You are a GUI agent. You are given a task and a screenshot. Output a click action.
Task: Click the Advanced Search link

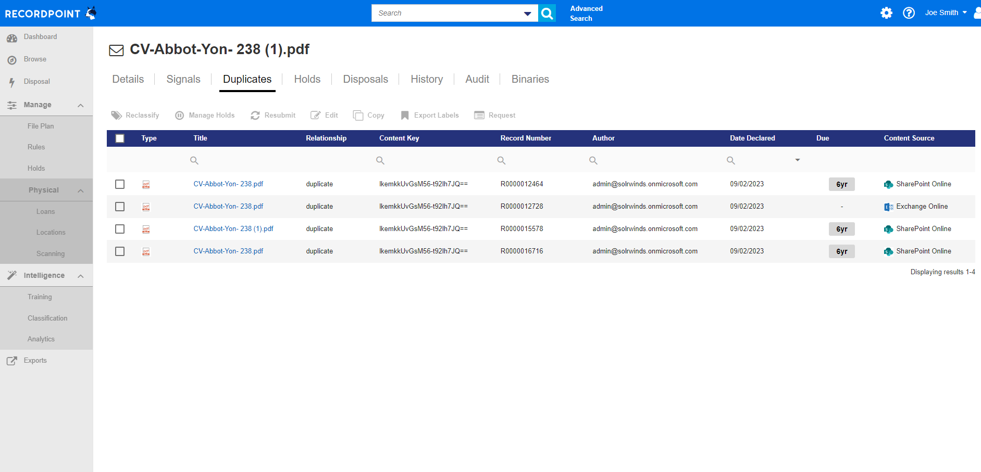coord(586,13)
